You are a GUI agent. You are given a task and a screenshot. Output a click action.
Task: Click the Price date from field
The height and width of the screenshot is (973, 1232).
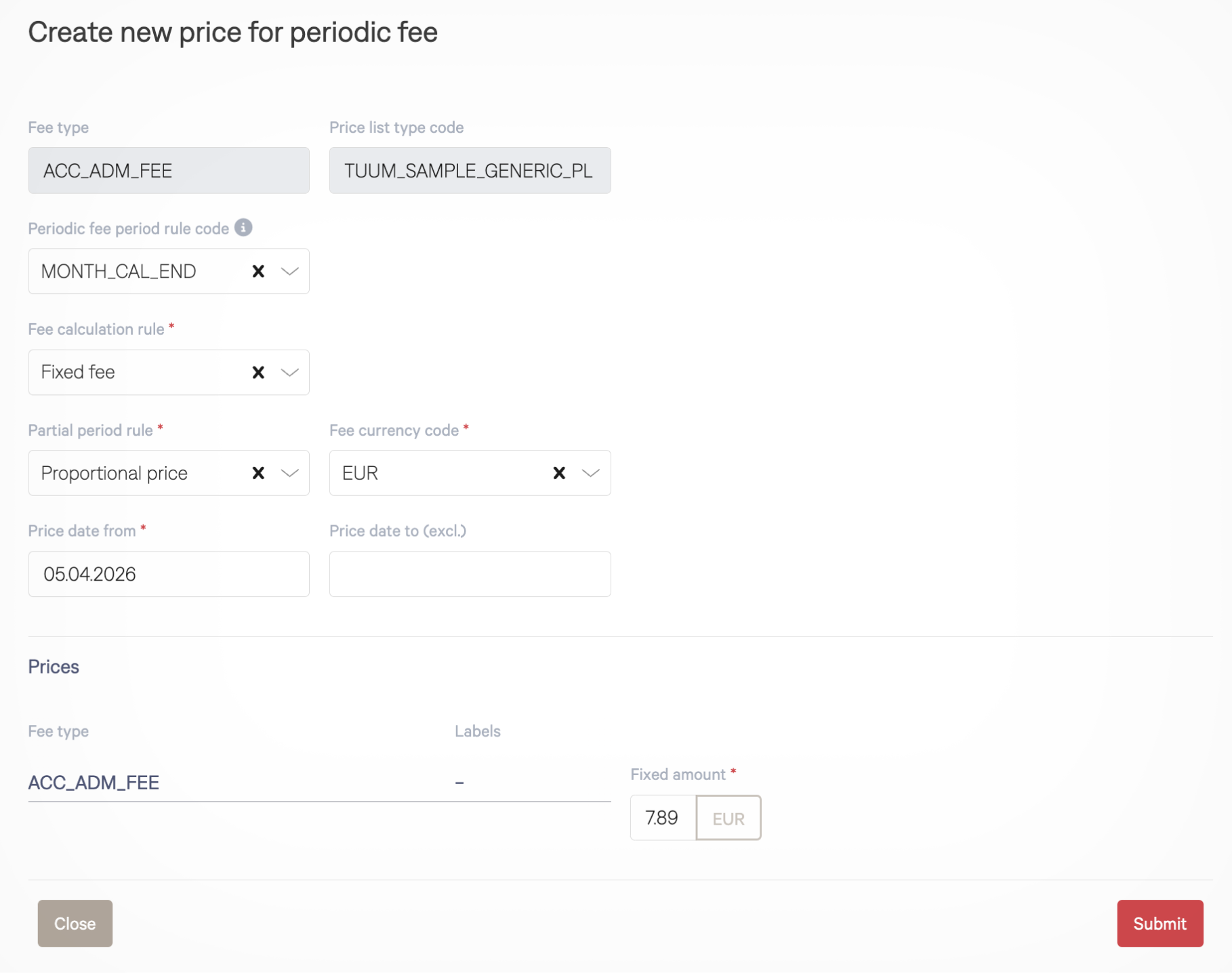click(169, 574)
